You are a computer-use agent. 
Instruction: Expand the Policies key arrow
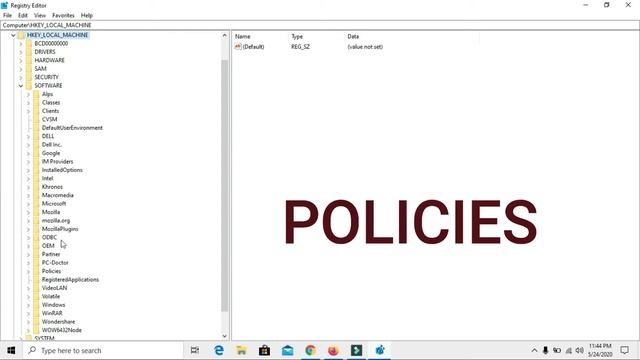tap(29, 271)
